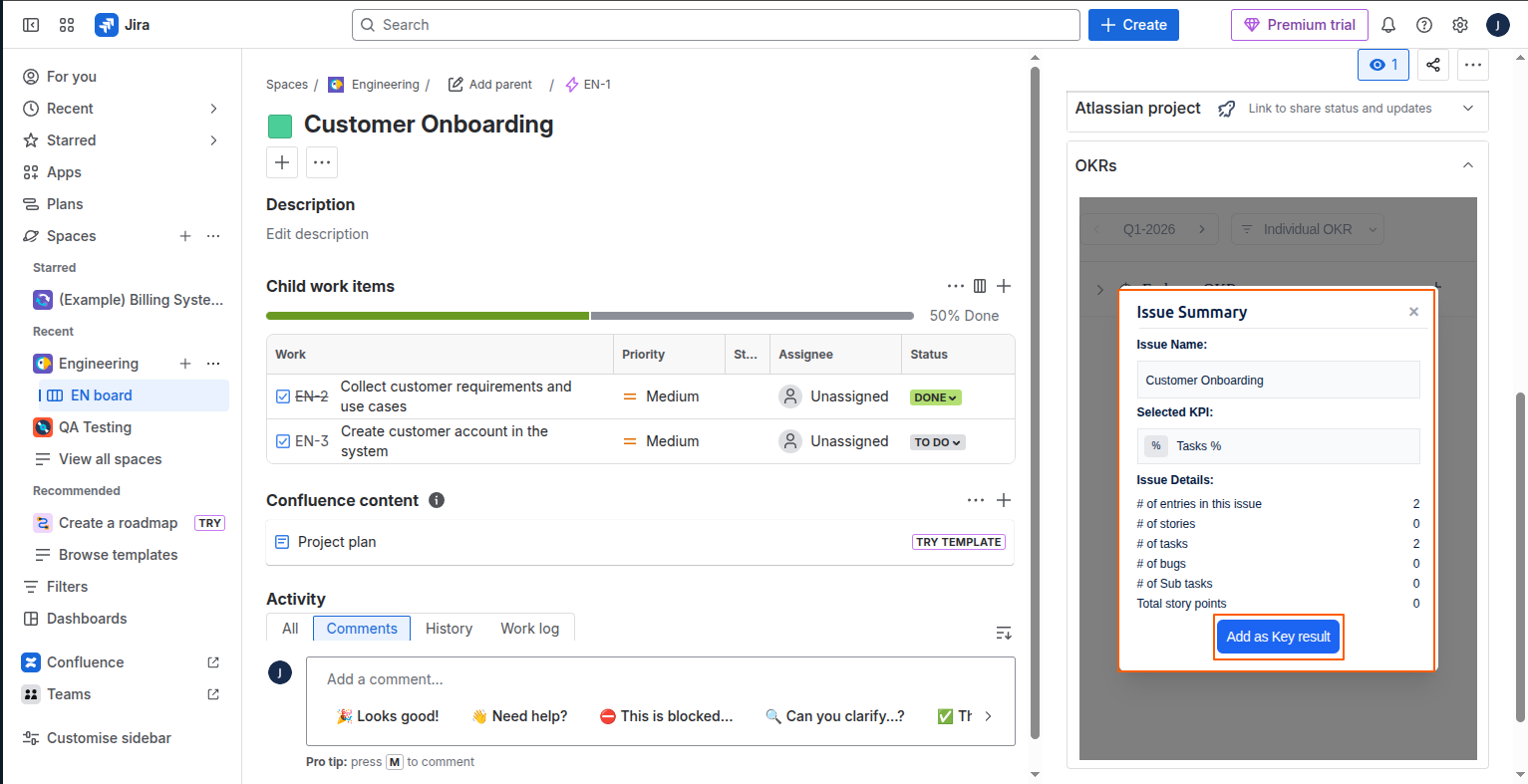Open Child work items more options
Image resolution: width=1528 pixels, height=784 pixels.
[956, 286]
